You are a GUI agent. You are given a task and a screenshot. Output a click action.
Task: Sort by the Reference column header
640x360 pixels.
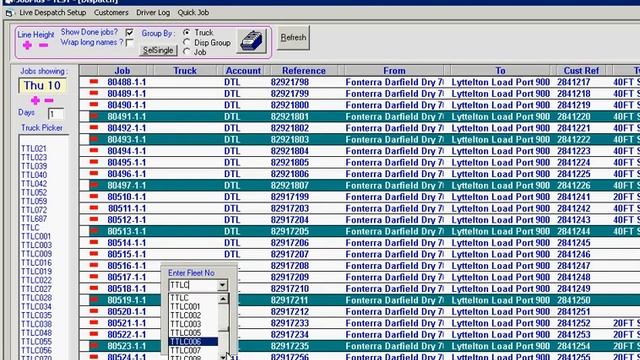pos(304,71)
